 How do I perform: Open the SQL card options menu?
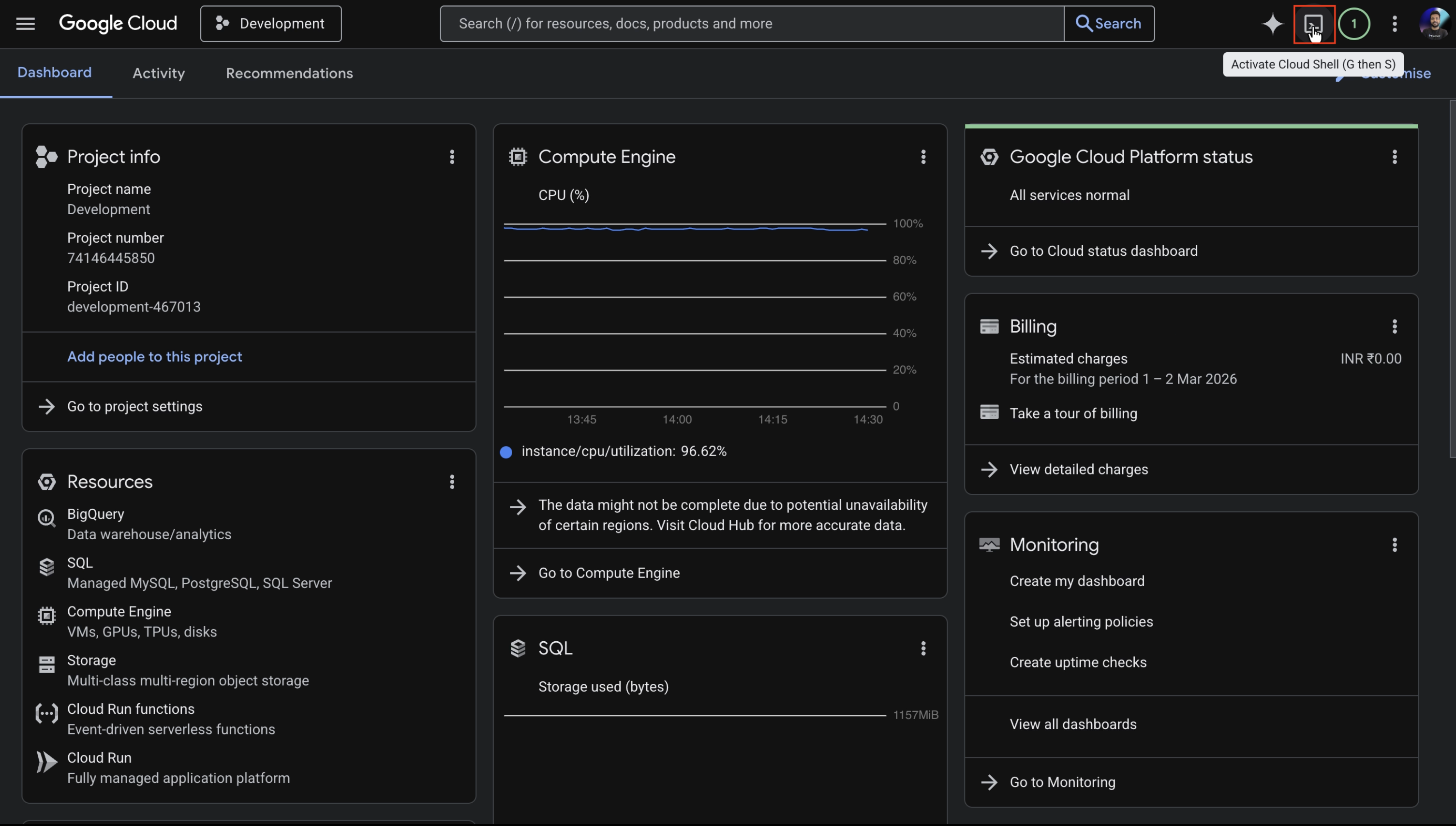[923, 648]
